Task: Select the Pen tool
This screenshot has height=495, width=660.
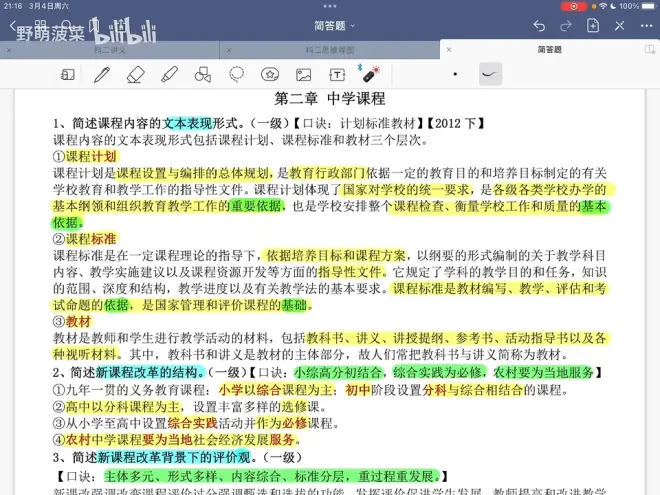Action: pyautogui.click(x=102, y=74)
